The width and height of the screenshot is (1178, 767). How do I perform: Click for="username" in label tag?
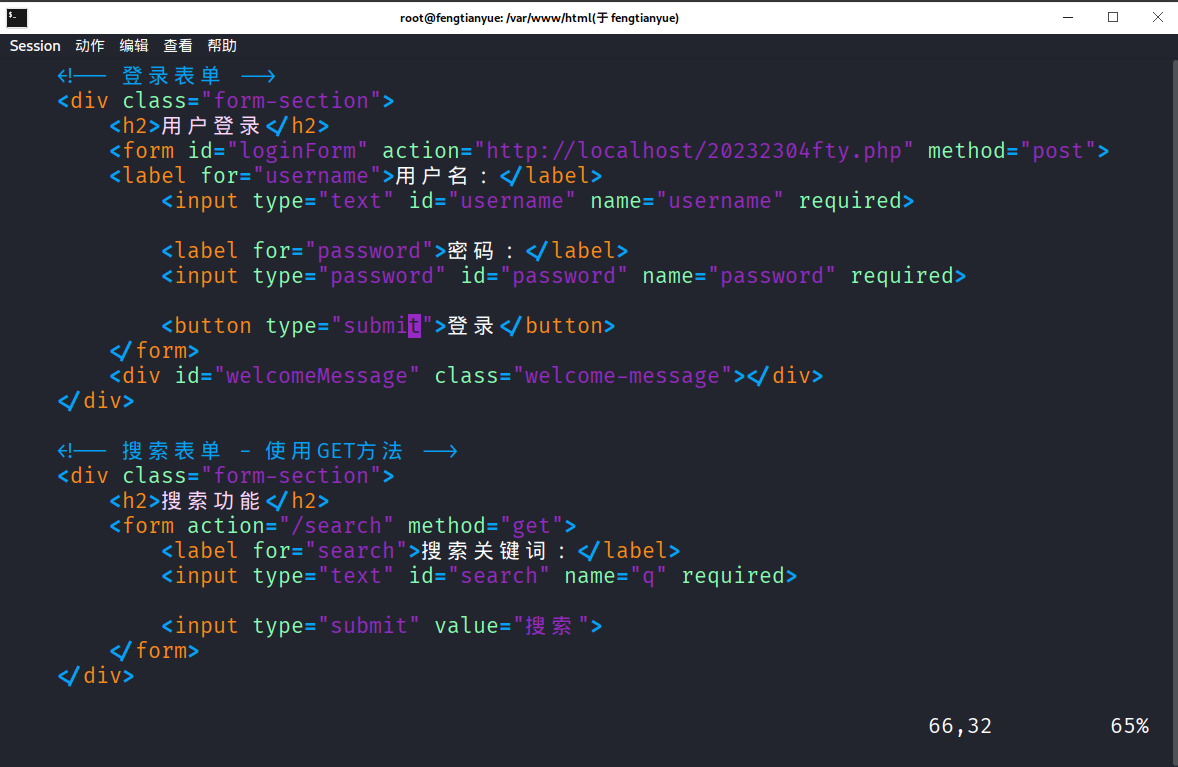tap(291, 176)
